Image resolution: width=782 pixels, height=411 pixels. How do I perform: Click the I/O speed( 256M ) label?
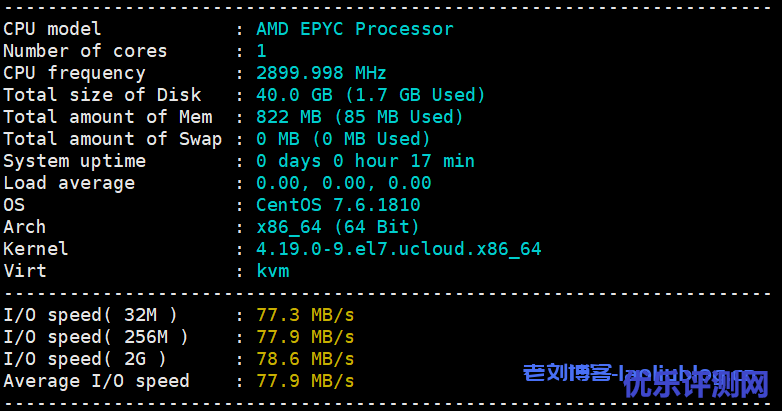pos(96,337)
